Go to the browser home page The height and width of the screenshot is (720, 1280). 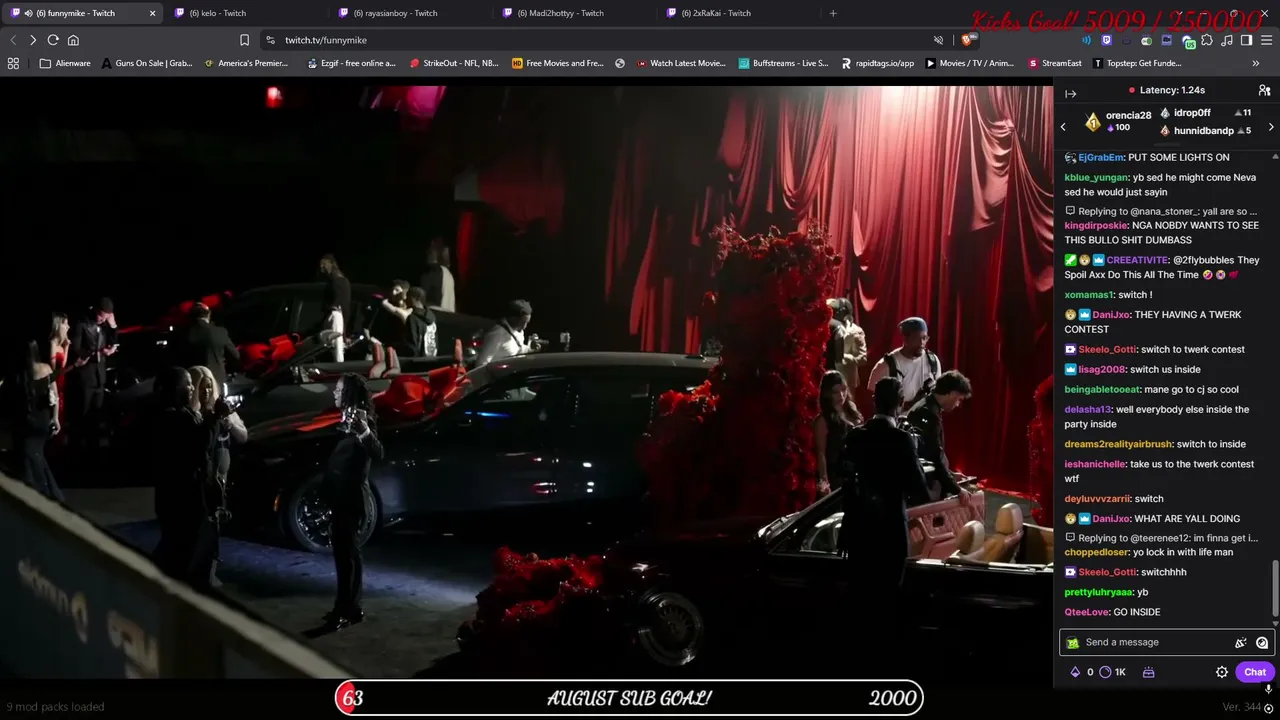(x=73, y=40)
